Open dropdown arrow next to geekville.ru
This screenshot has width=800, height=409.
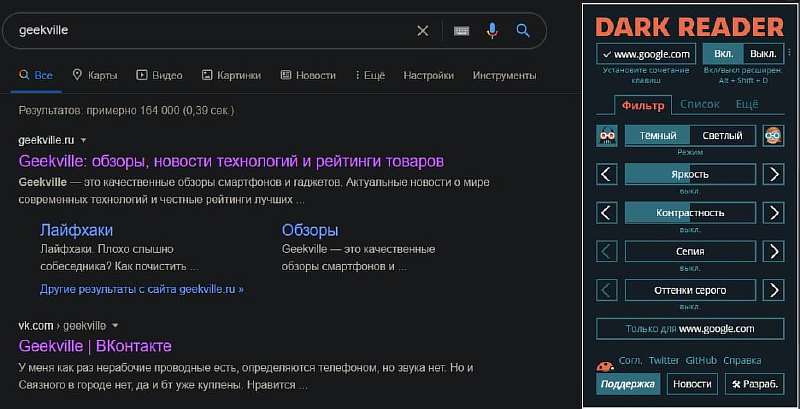[83, 139]
